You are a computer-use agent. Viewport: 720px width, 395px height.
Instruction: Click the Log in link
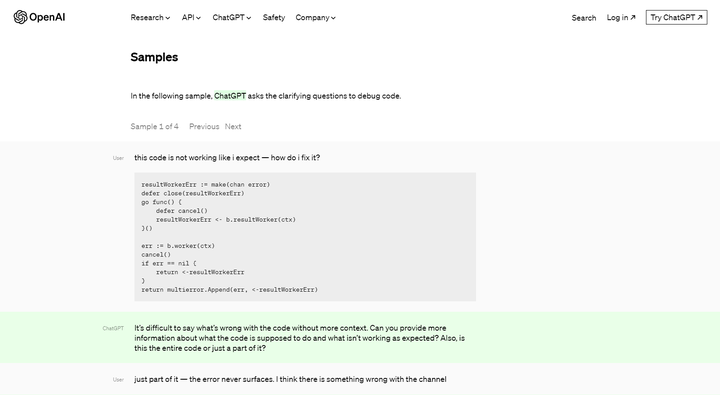[621, 17]
